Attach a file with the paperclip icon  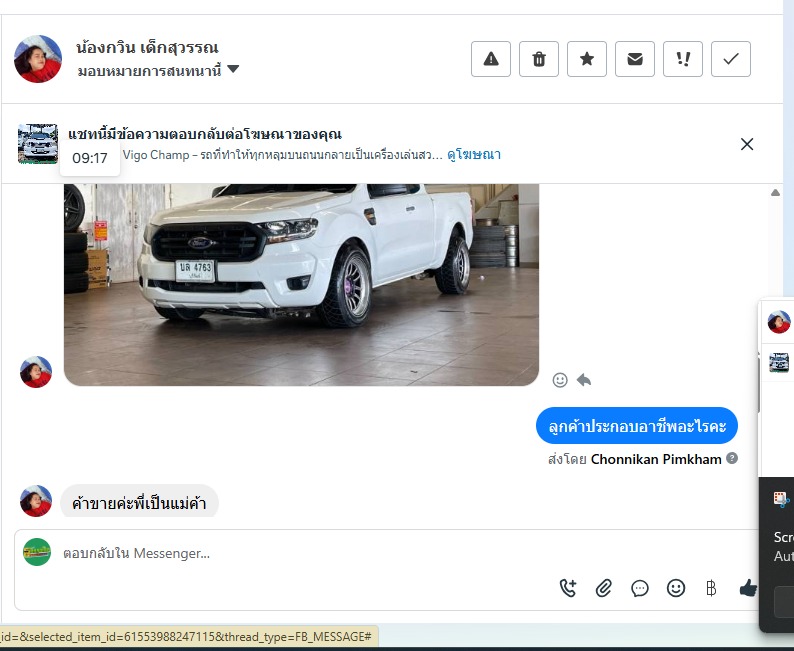pos(604,588)
